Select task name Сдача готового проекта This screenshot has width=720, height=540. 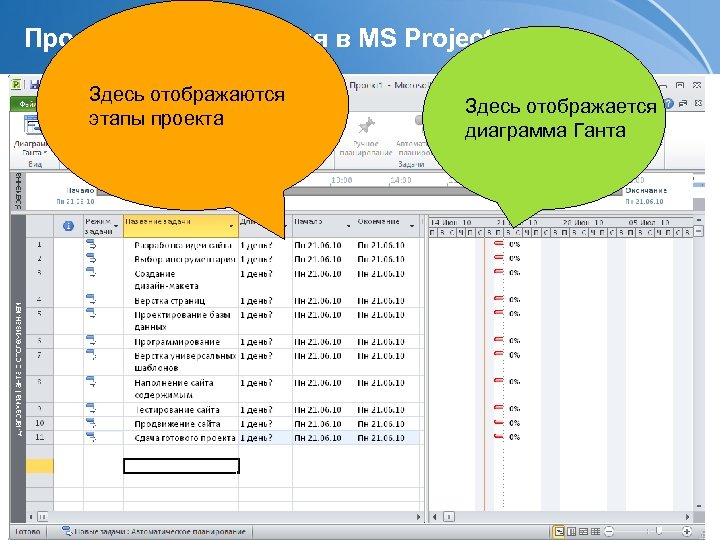click(x=185, y=438)
